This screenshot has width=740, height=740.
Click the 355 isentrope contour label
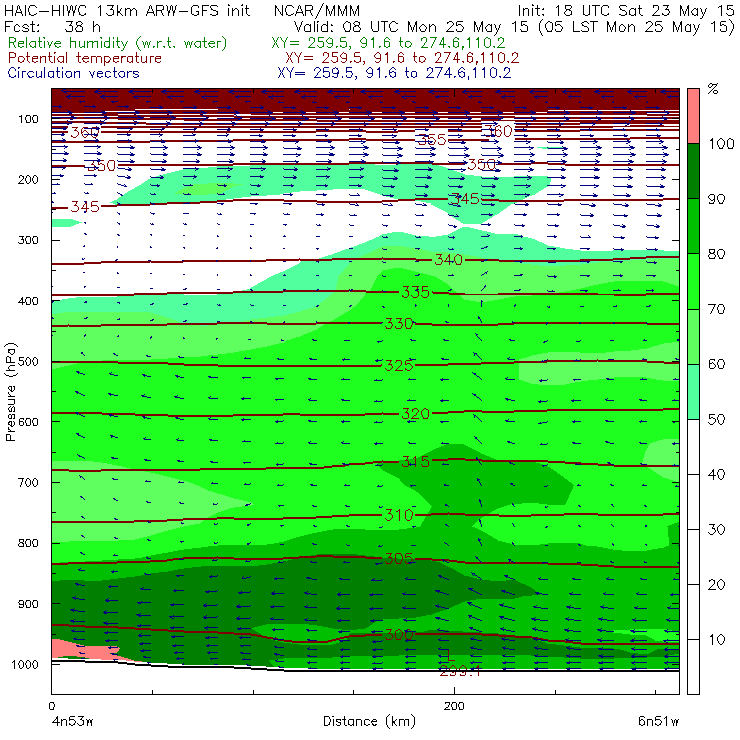pyautogui.click(x=432, y=140)
